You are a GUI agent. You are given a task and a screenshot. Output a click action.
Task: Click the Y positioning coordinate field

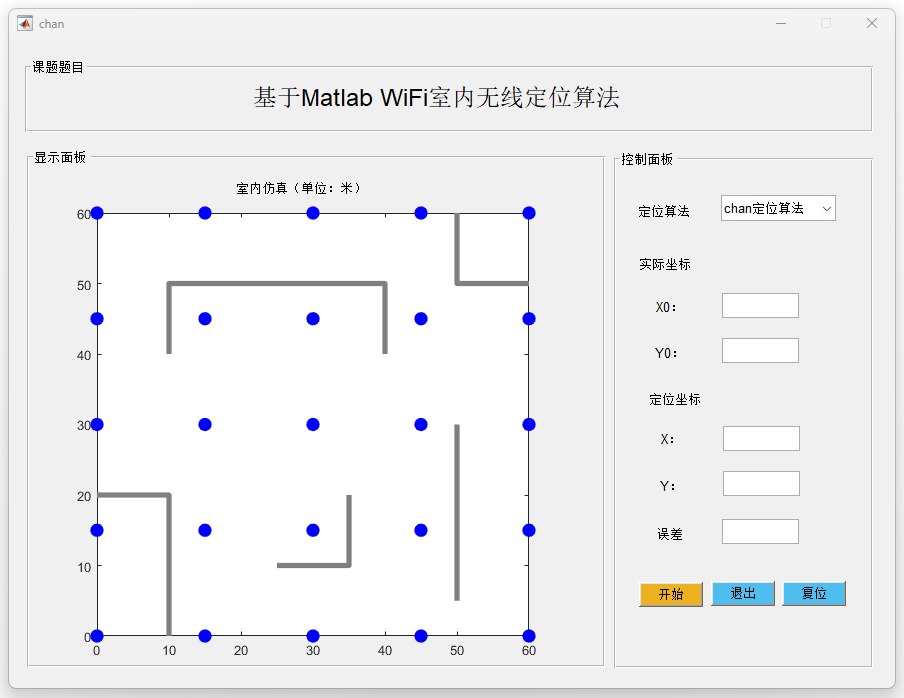(761, 484)
